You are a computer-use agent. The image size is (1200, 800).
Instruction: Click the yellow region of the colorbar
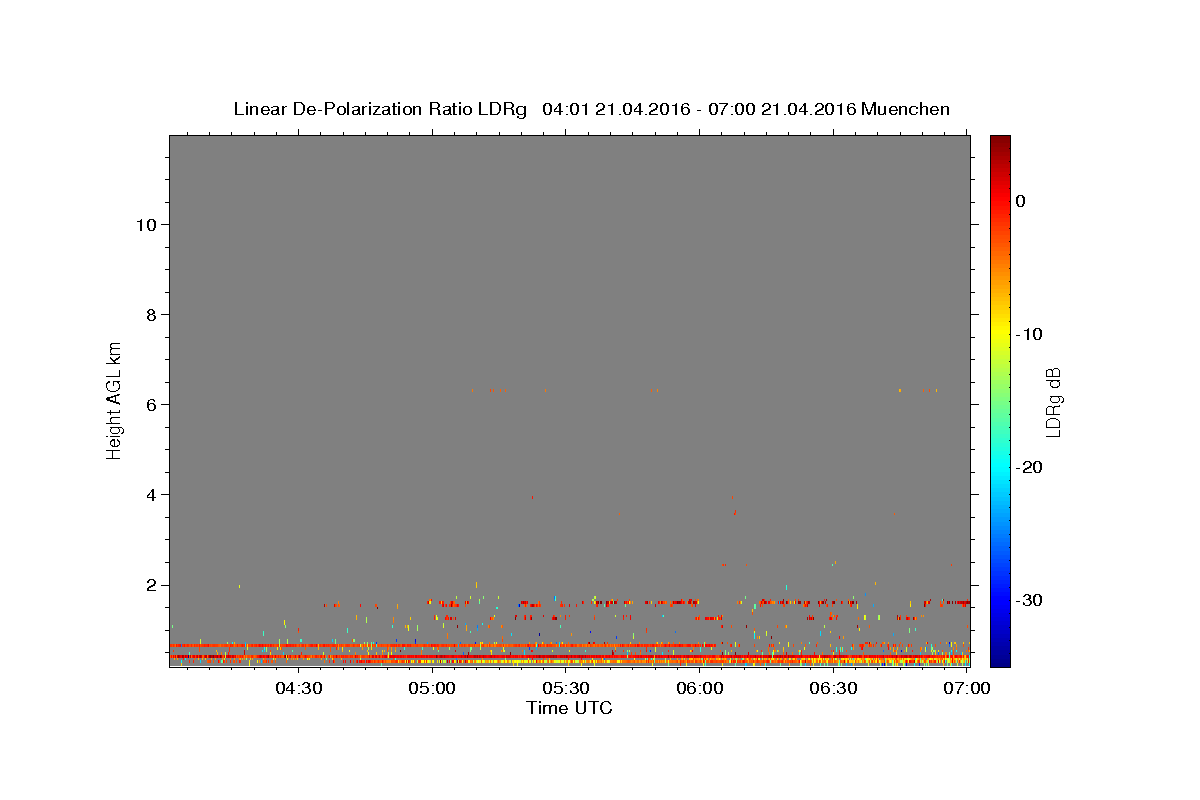[x=1000, y=334]
